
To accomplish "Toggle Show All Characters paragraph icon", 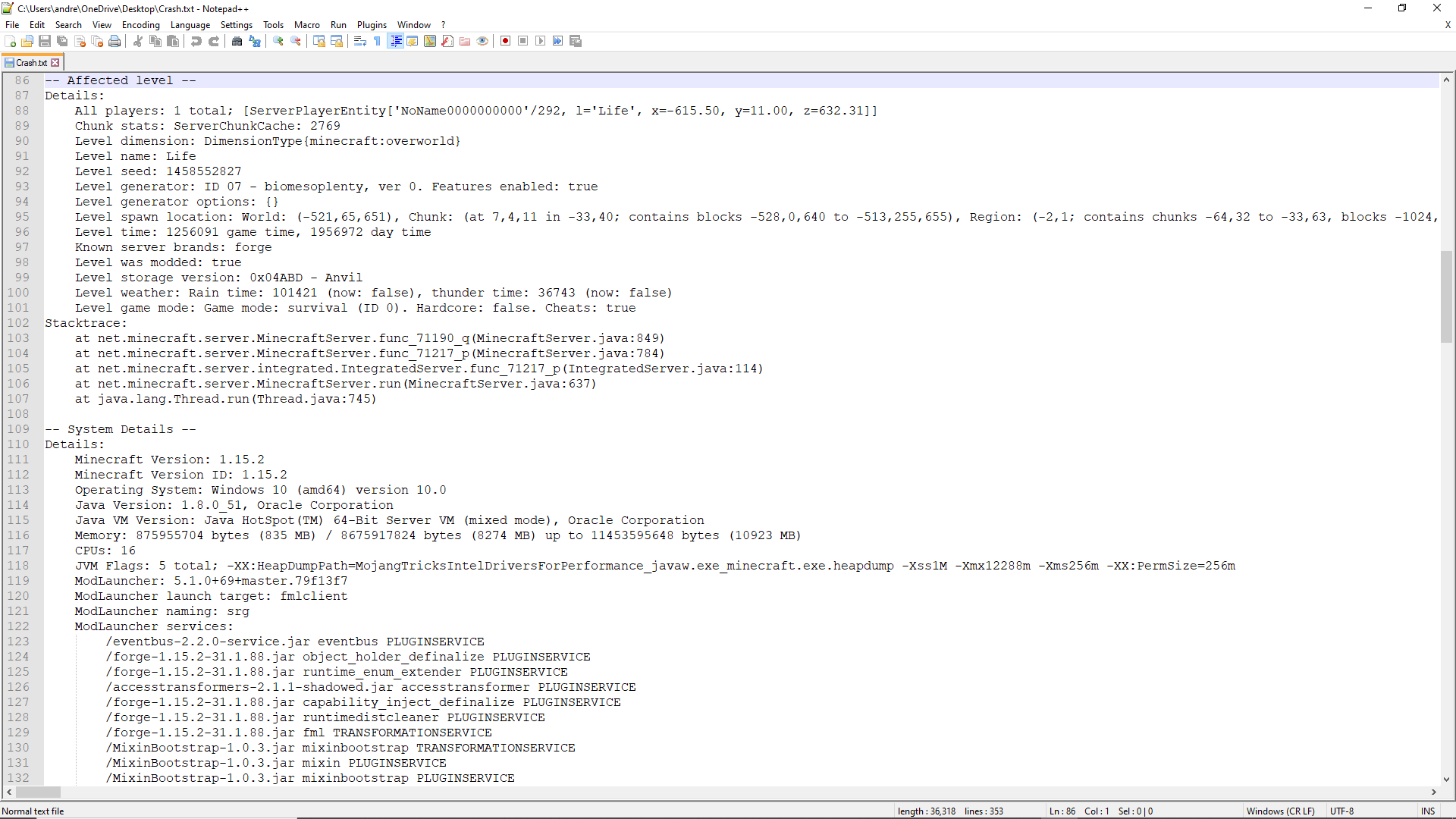I will (x=376, y=41).
